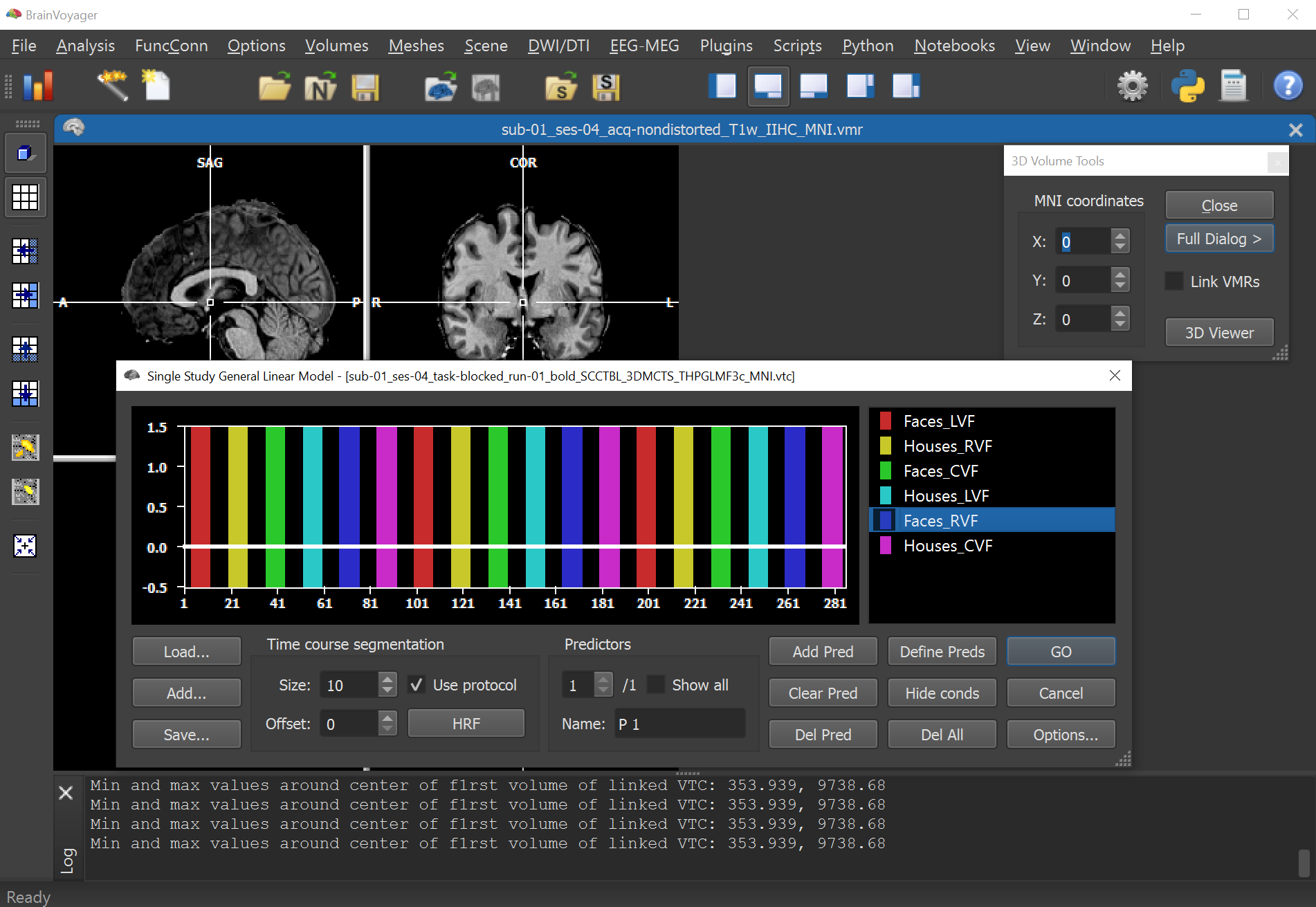Open file with the folder arrow icon
This screenshot has width=1316, height=907.
(275, 86)
